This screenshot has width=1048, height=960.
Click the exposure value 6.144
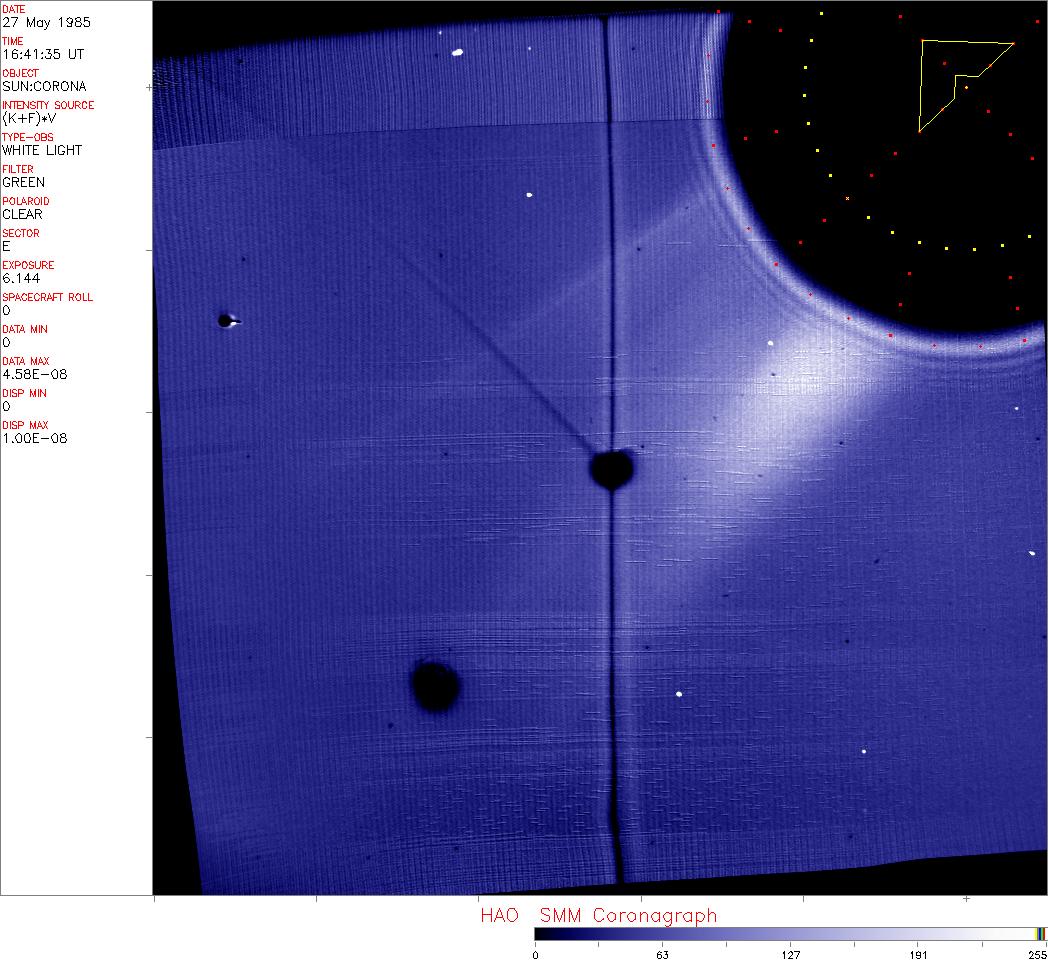pos(22,278)
